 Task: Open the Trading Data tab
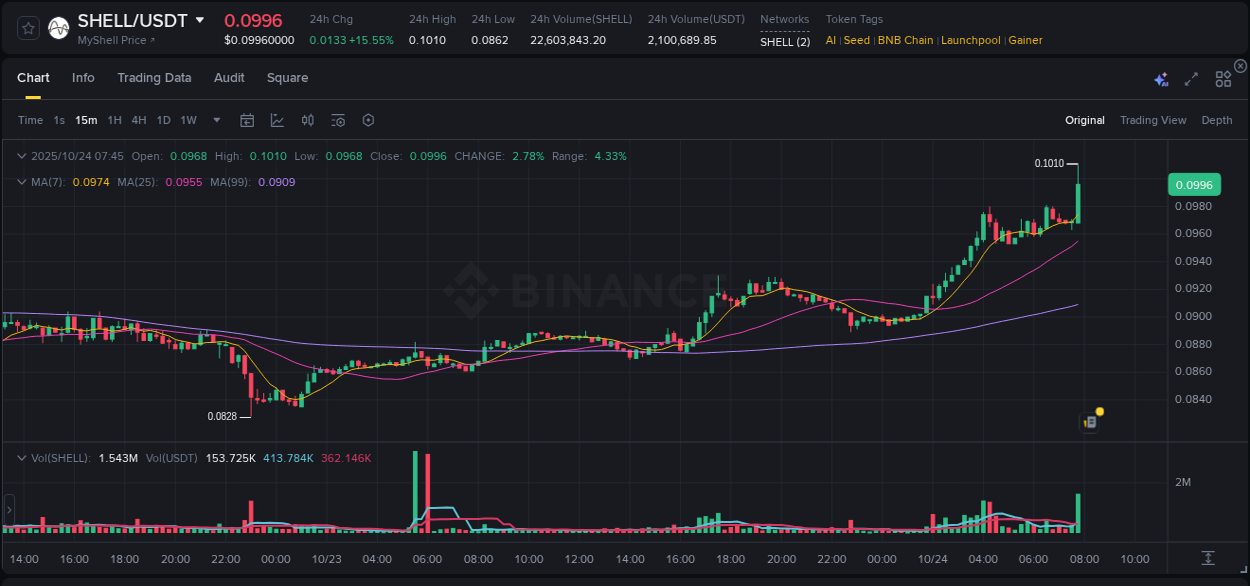[x=154, y=77]
